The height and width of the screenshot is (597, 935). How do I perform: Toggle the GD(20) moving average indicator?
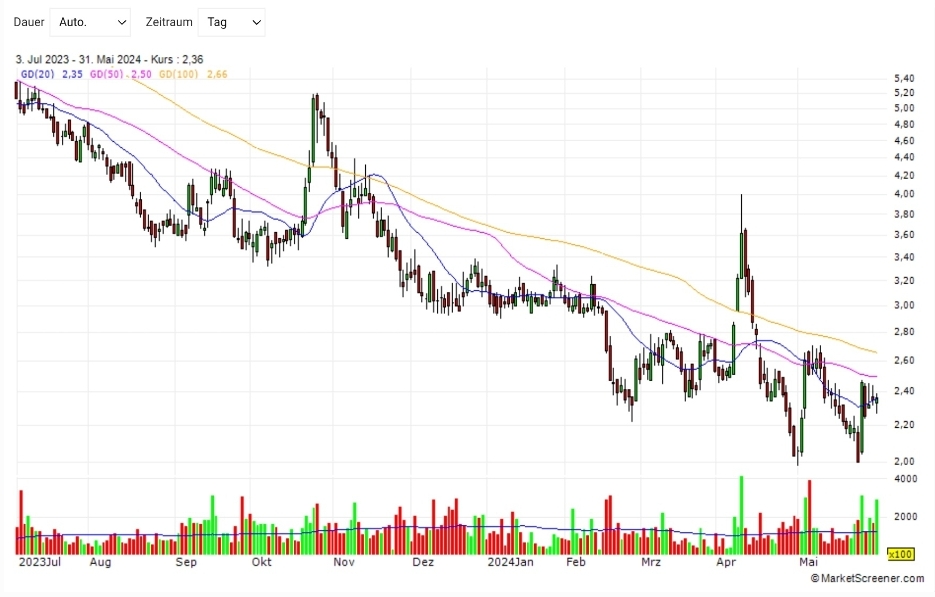tap(35, 73)
